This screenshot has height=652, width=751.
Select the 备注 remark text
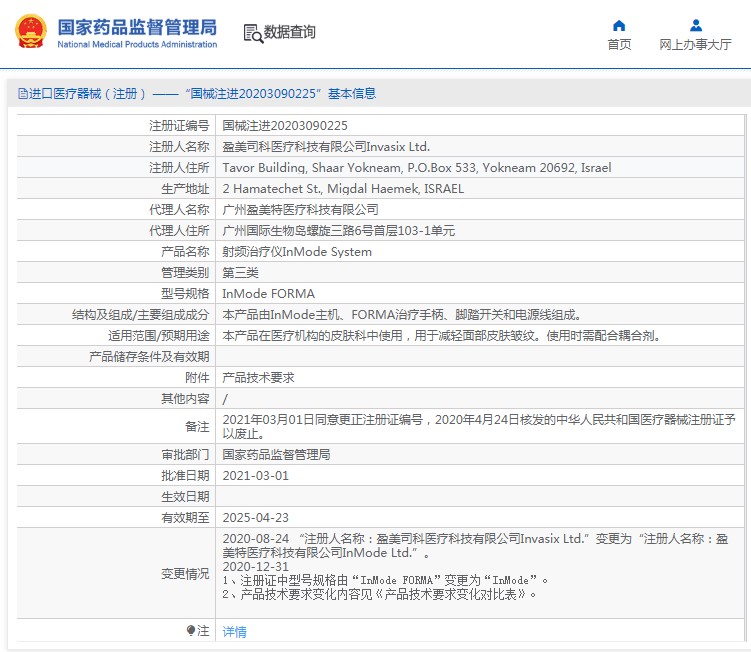point(478,426)
